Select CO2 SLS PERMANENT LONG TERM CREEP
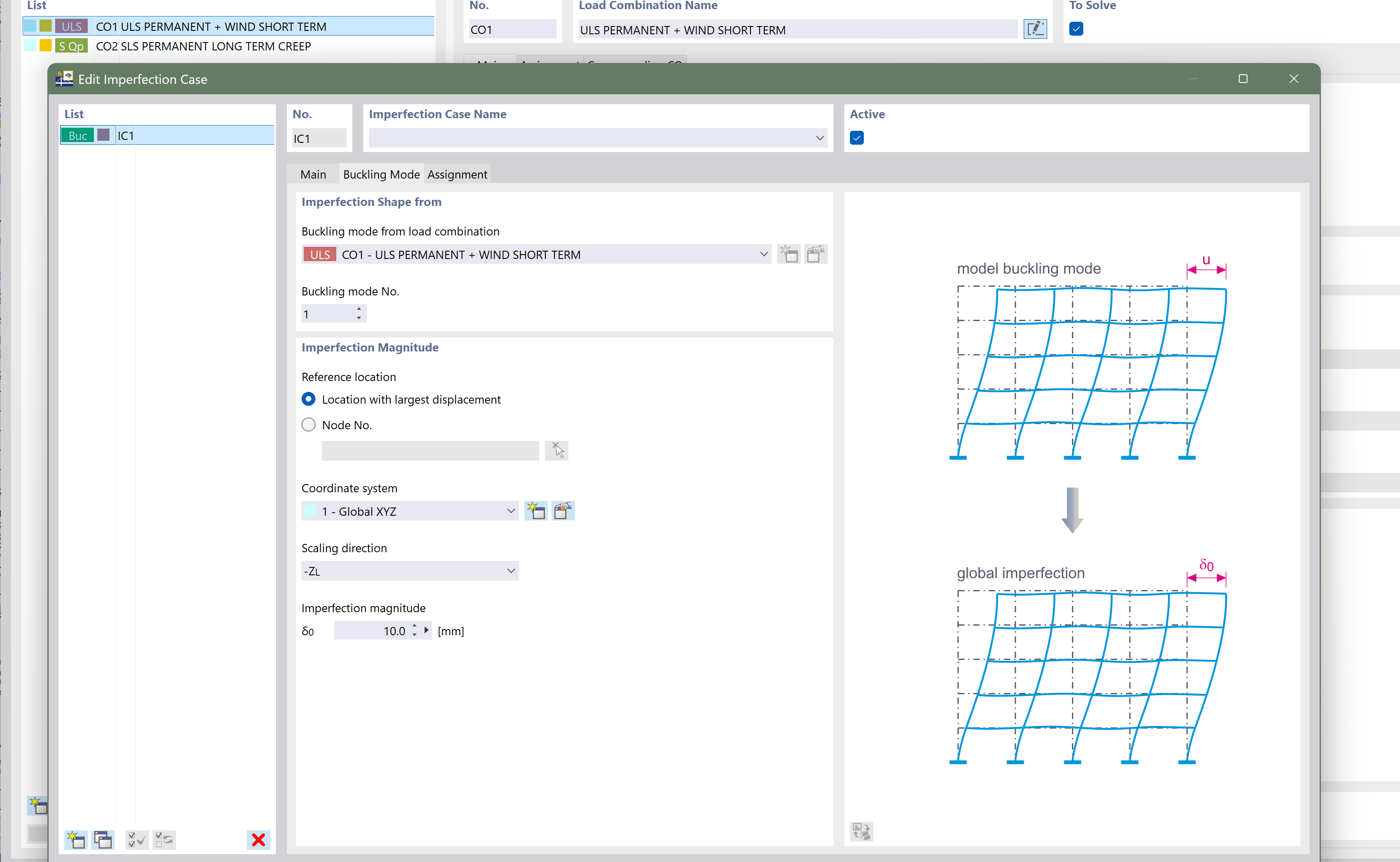Viewport: 1400px width, 862px height. [203, 46]
